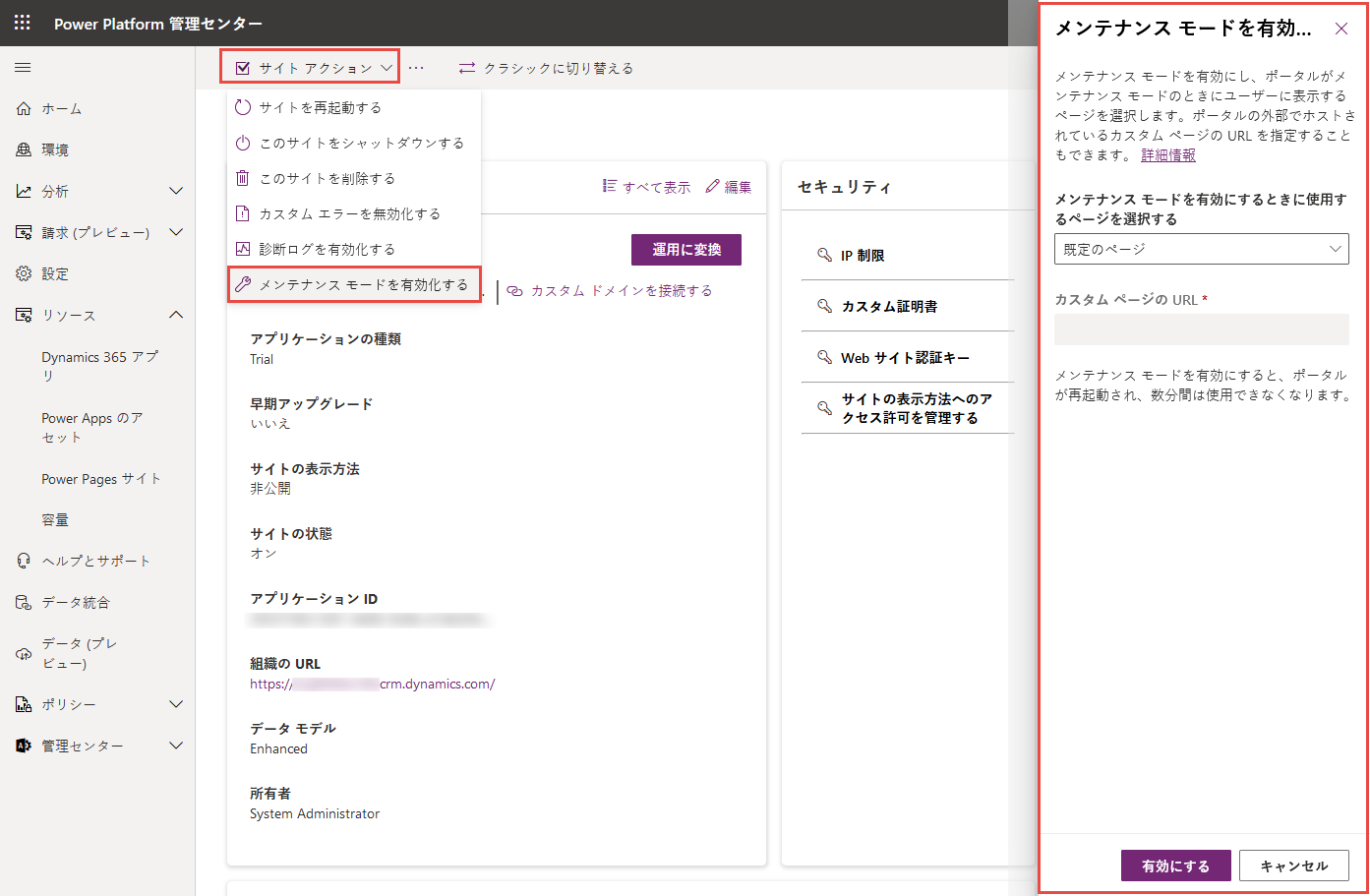
Task: Click the ポリシー policy icon
Action: (24, 704)
